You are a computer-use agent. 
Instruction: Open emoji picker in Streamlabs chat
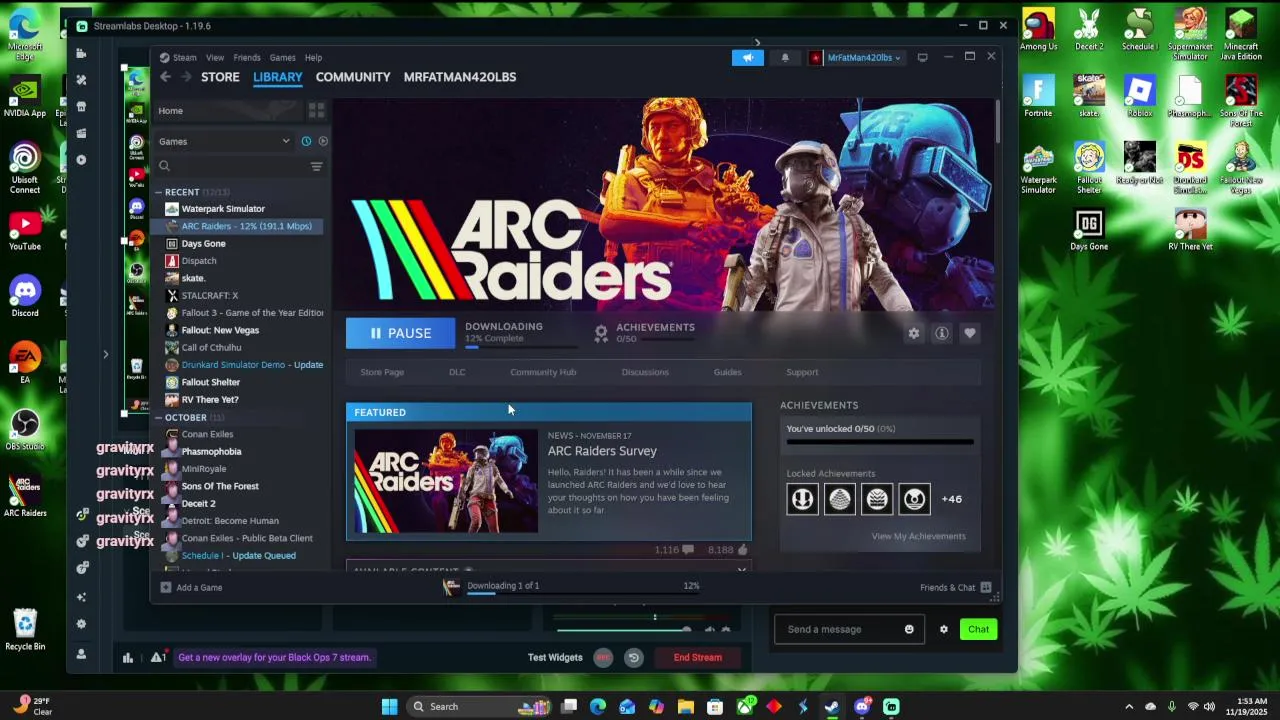[x=909, y=629]
